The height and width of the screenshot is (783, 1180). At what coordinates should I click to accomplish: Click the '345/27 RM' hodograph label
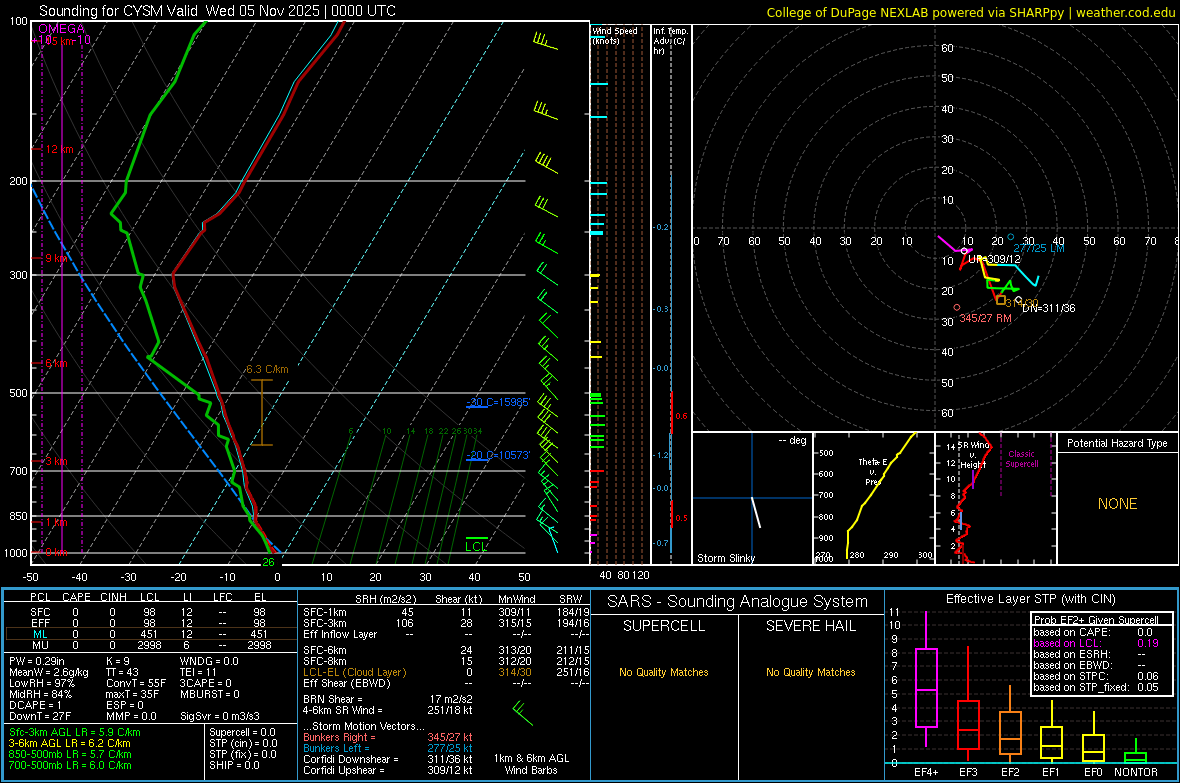[x=985, y=318]
